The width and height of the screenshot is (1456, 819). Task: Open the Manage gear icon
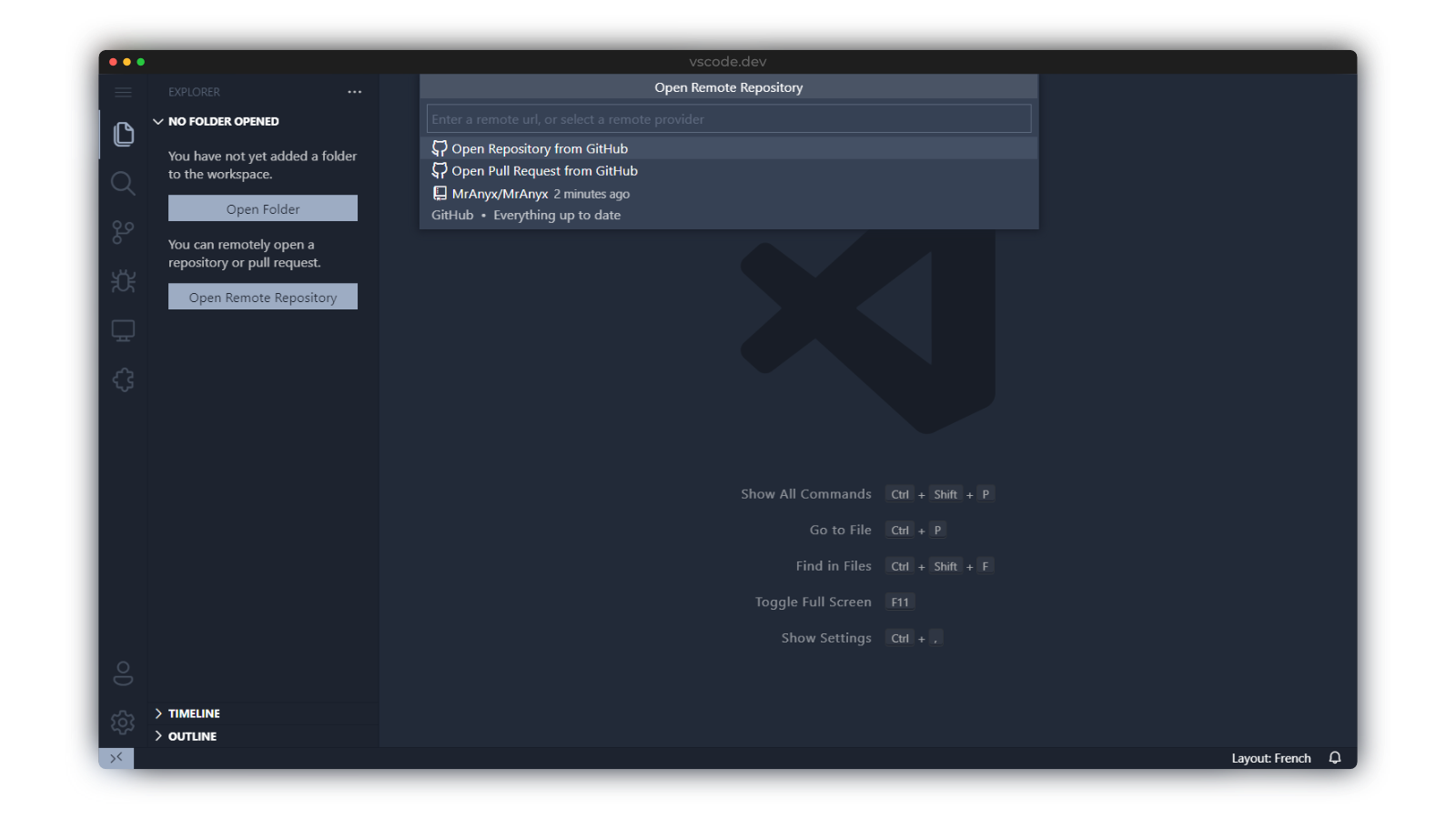click(123, 723)
